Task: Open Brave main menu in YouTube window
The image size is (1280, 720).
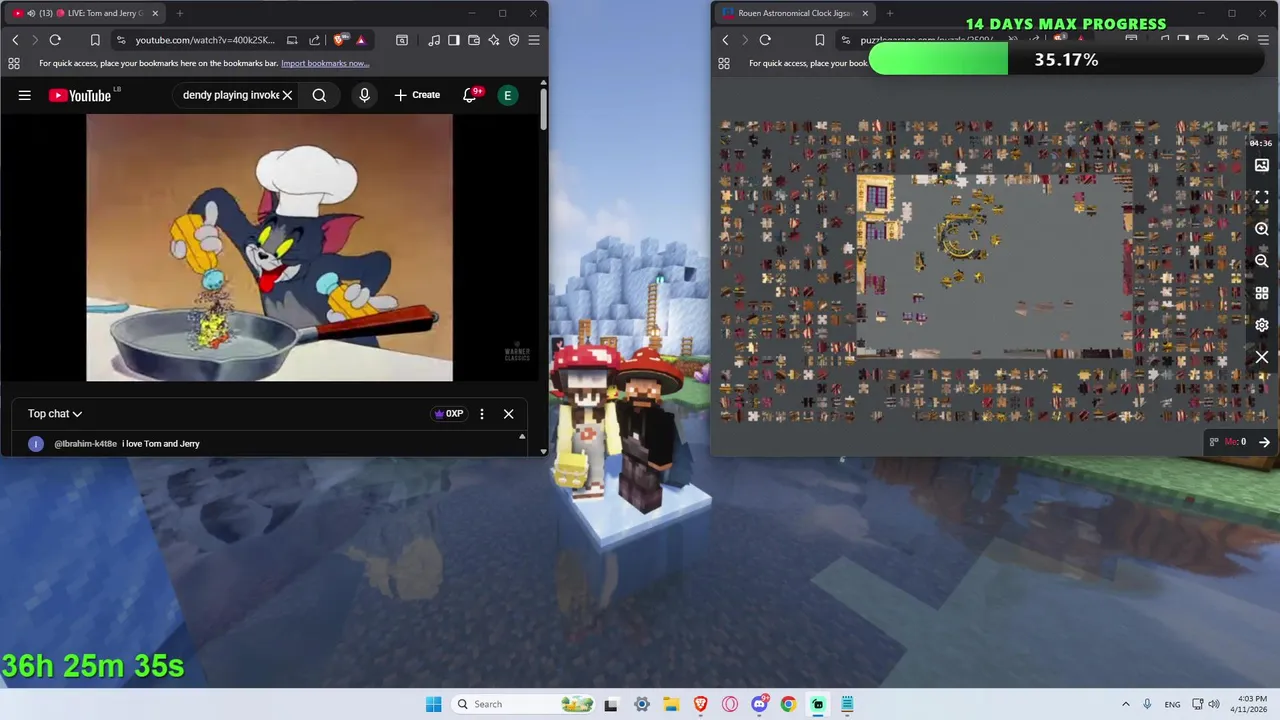Action: coord(534,40)
